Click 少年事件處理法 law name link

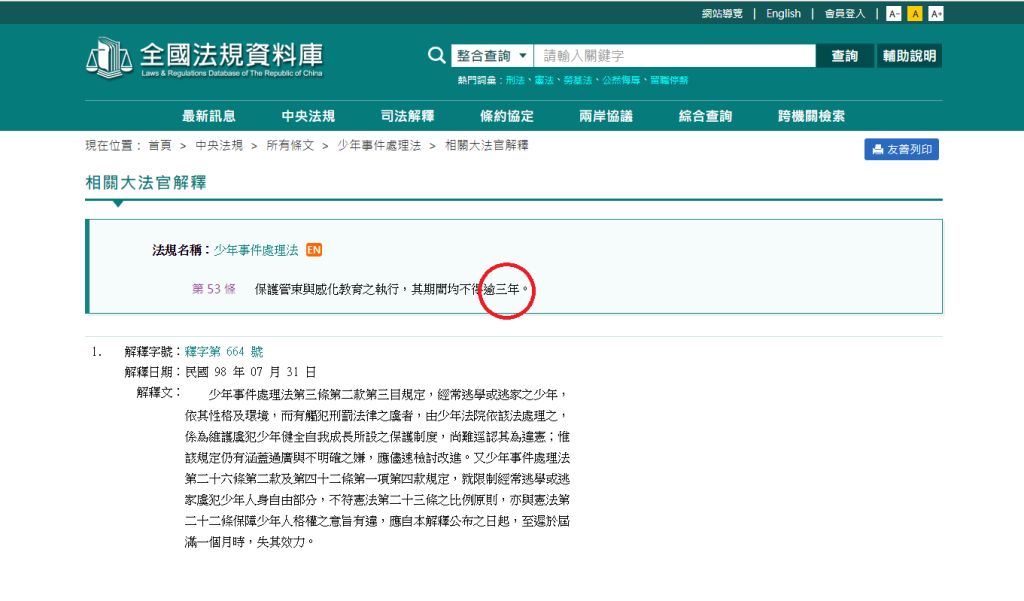click(256, 250)
